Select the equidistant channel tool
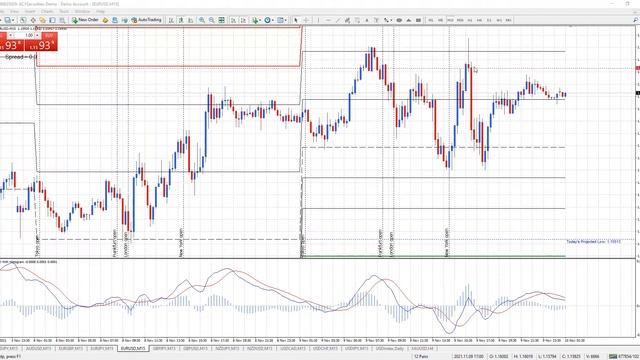This screenshot has width=640, height=360. (347, 20)
